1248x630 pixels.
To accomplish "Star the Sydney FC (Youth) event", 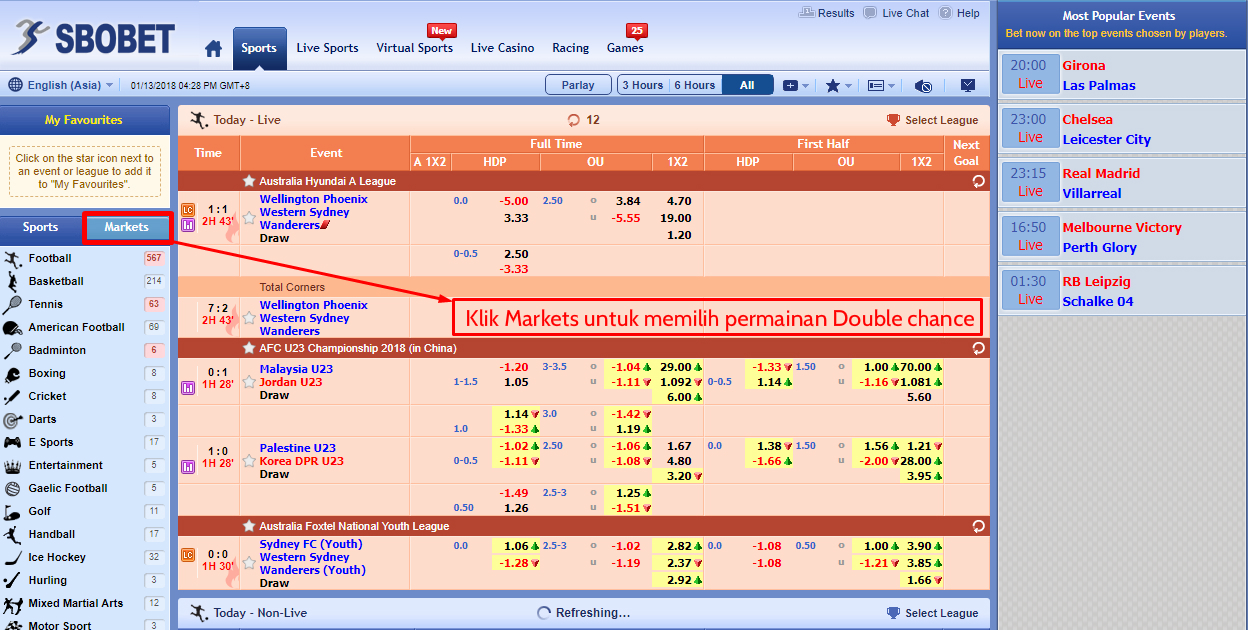I will click(249, 564).
